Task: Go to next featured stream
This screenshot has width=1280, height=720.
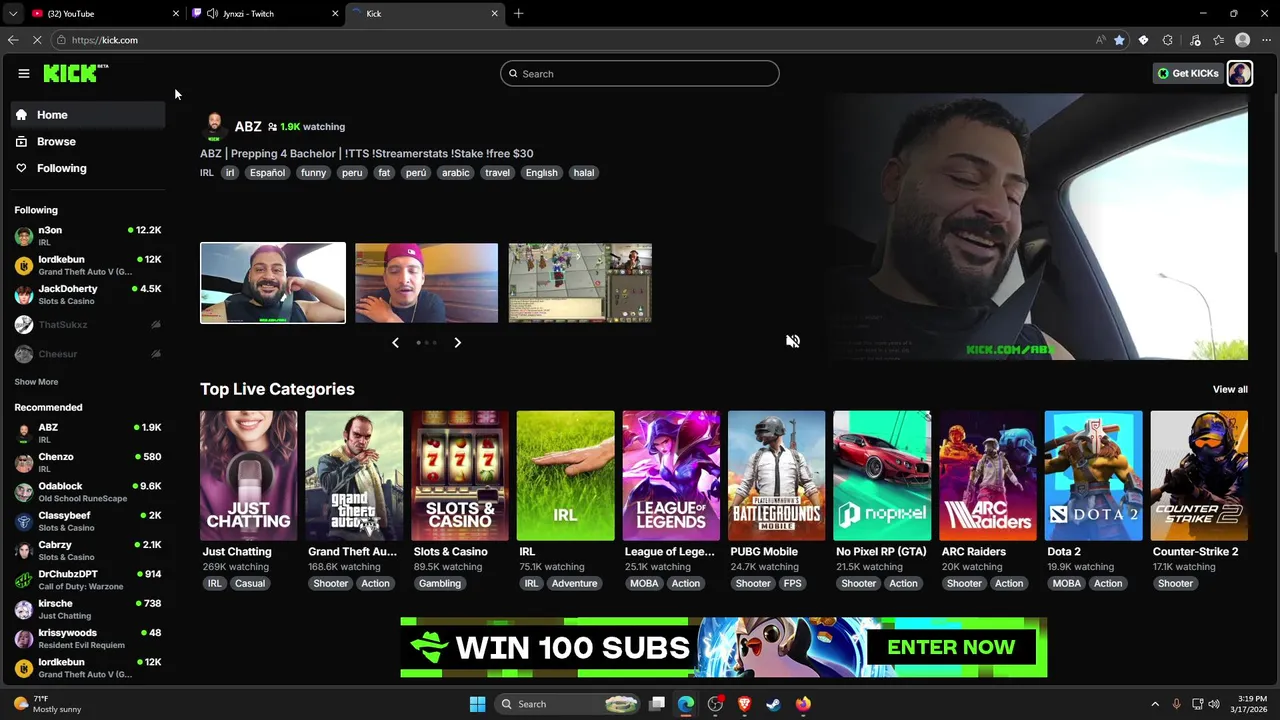Action: point(458,342)
